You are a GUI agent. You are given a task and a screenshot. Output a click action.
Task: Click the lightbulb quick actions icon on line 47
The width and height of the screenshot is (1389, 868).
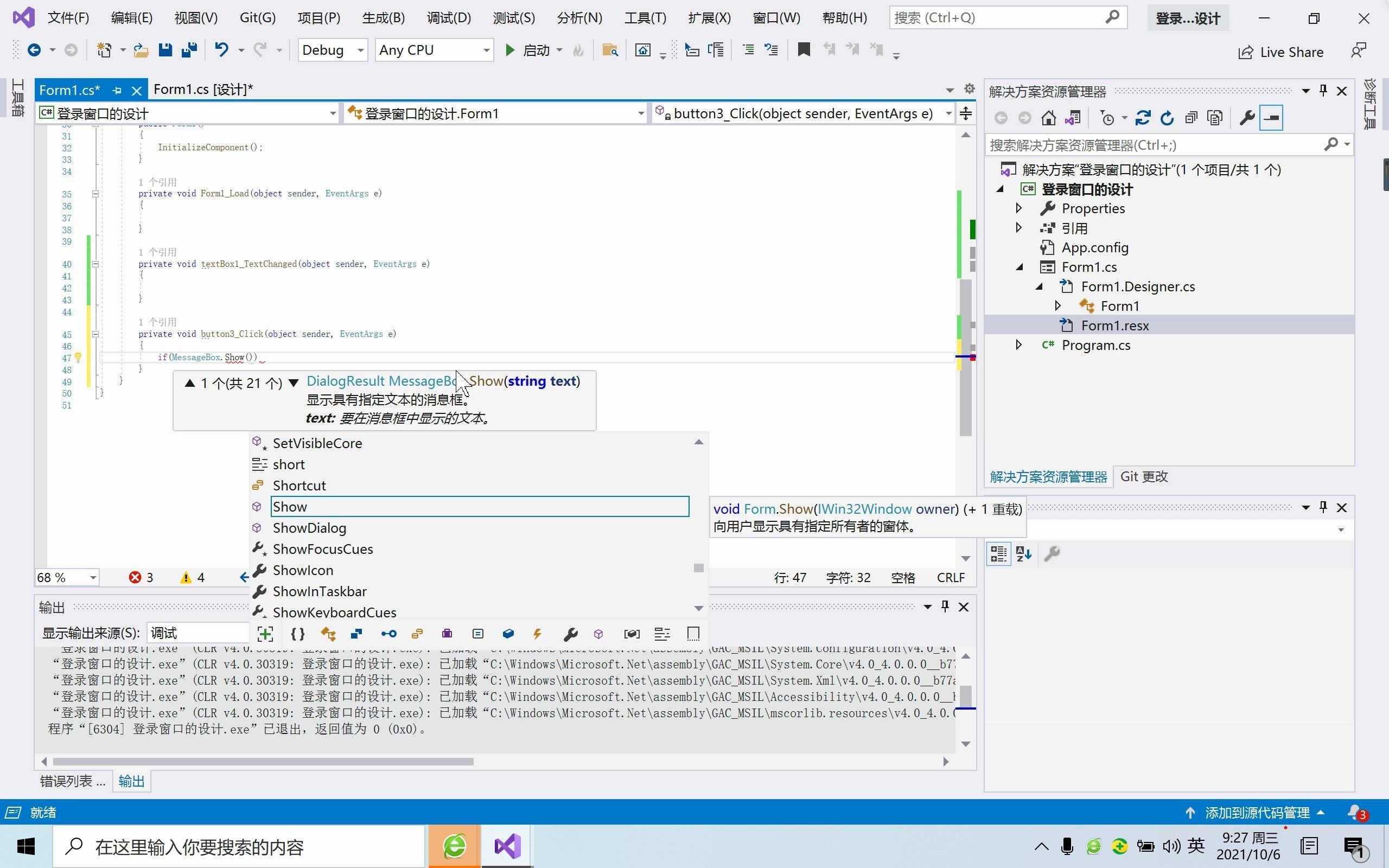[78, 358]
